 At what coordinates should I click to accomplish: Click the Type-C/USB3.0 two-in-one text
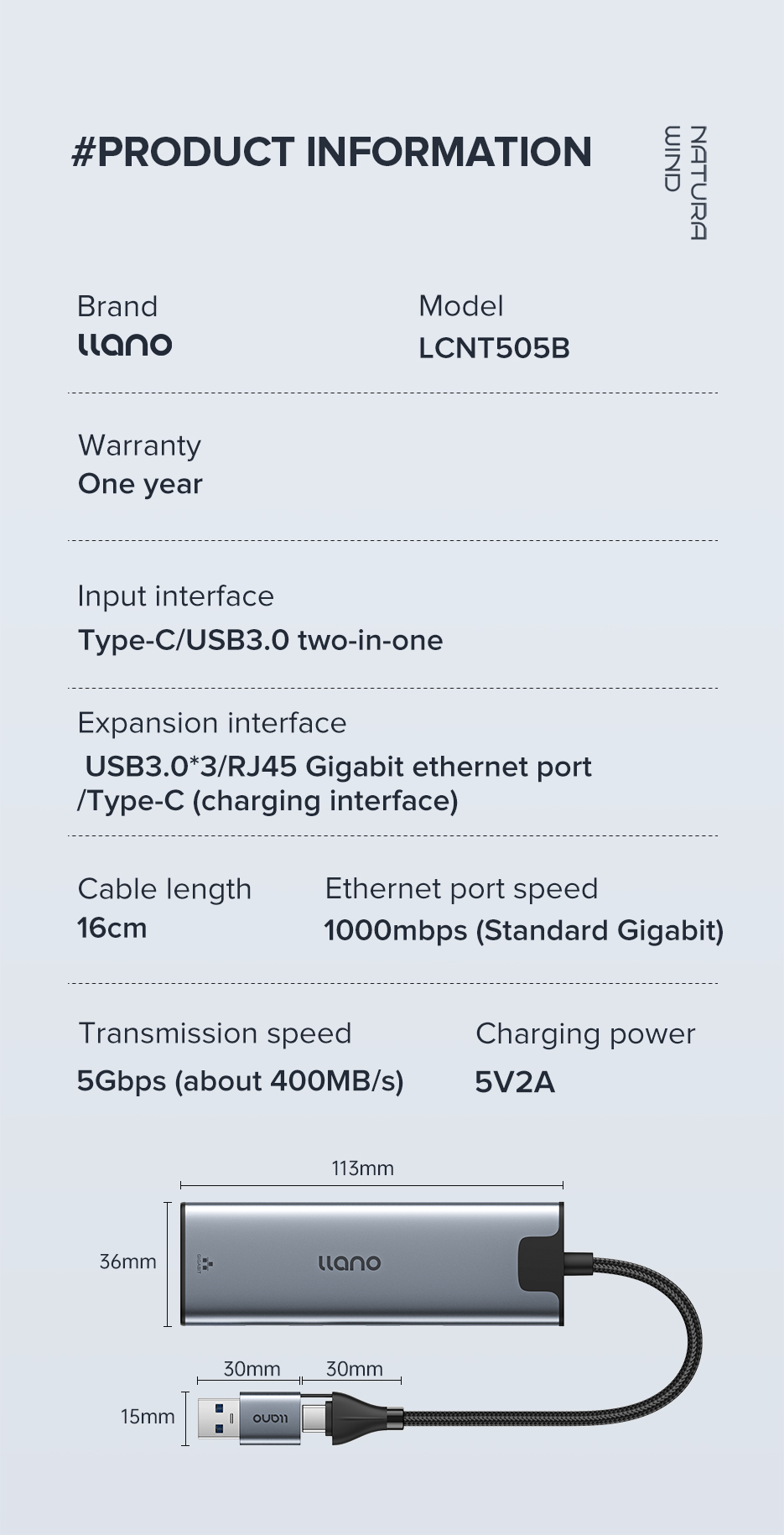(260, 641)
